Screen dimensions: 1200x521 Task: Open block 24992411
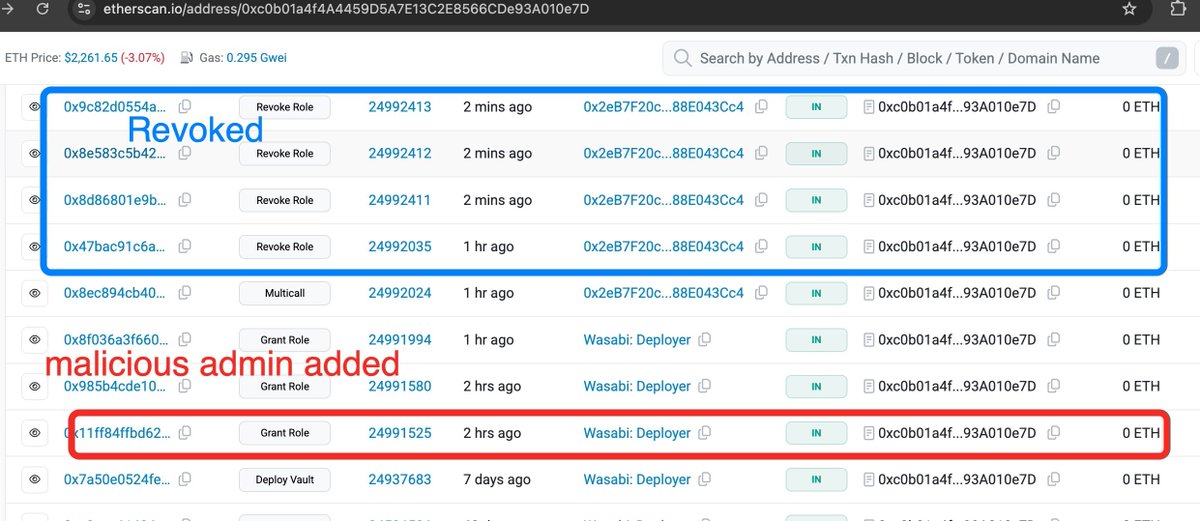tap(400, 200)
